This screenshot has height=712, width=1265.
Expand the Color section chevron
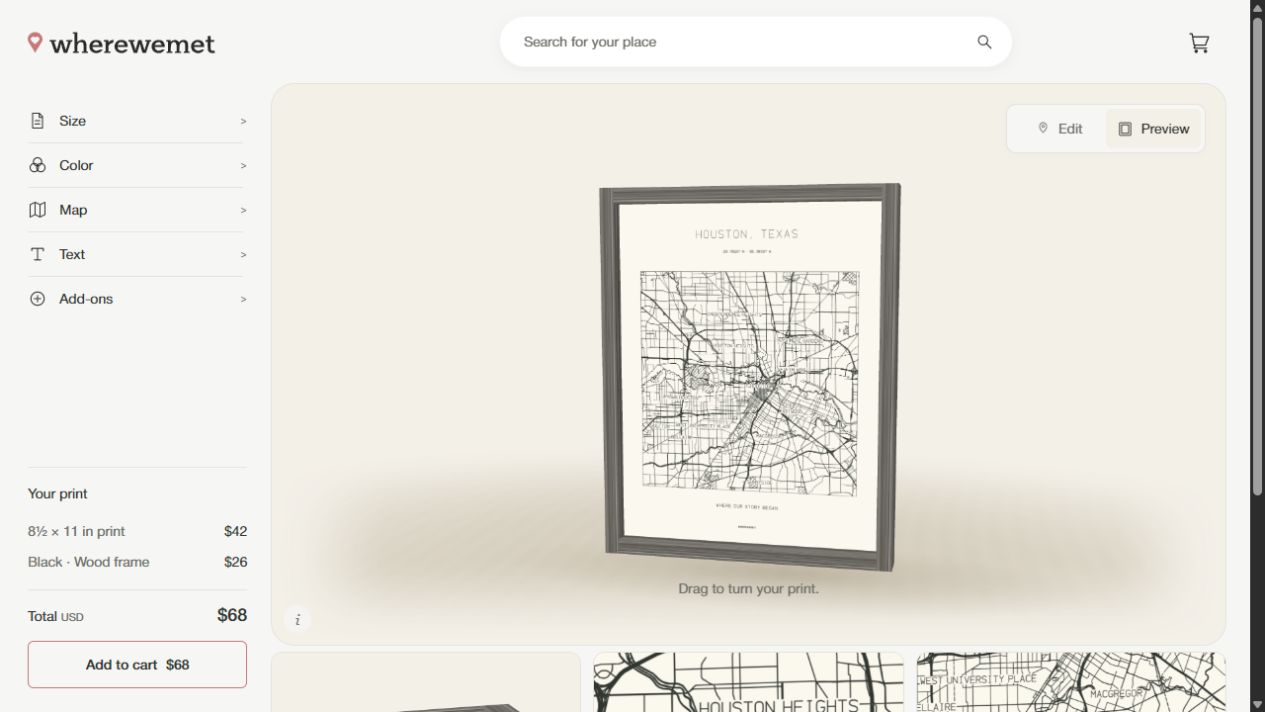point(243,166)
